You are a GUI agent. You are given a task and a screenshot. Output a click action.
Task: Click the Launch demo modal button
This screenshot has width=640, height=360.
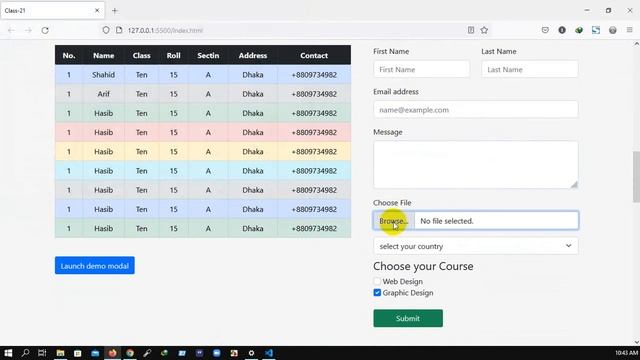95,266
